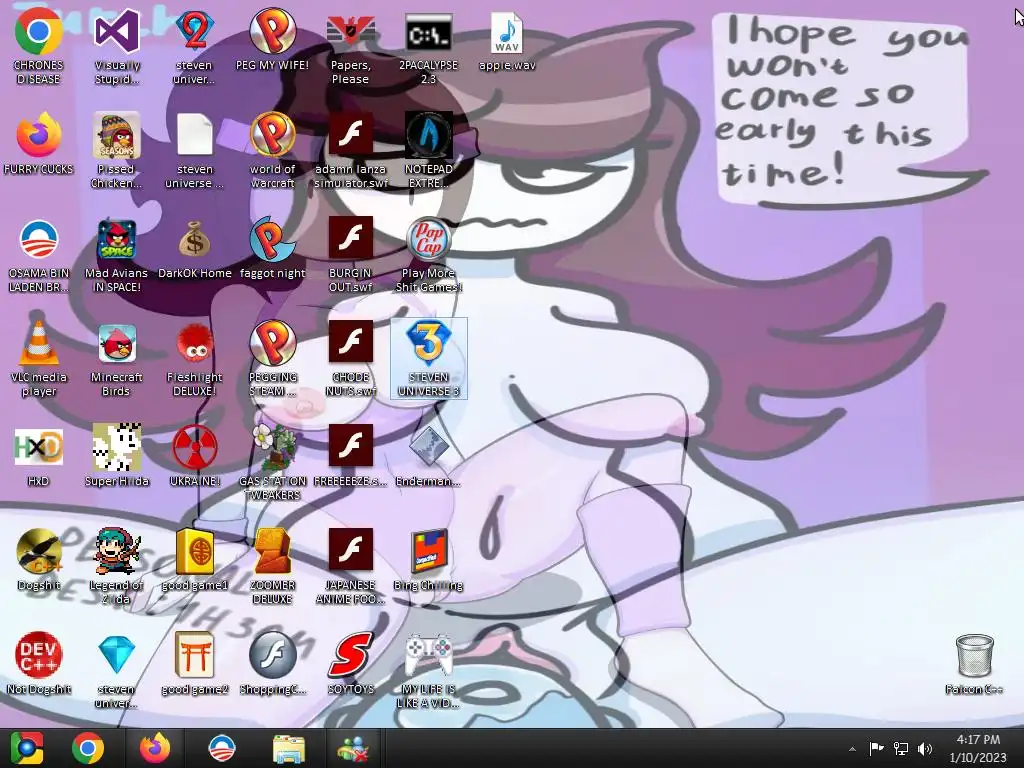
Task: Open the UKRAINE! radiation symbol shortcut
Action: pos(195,456)
